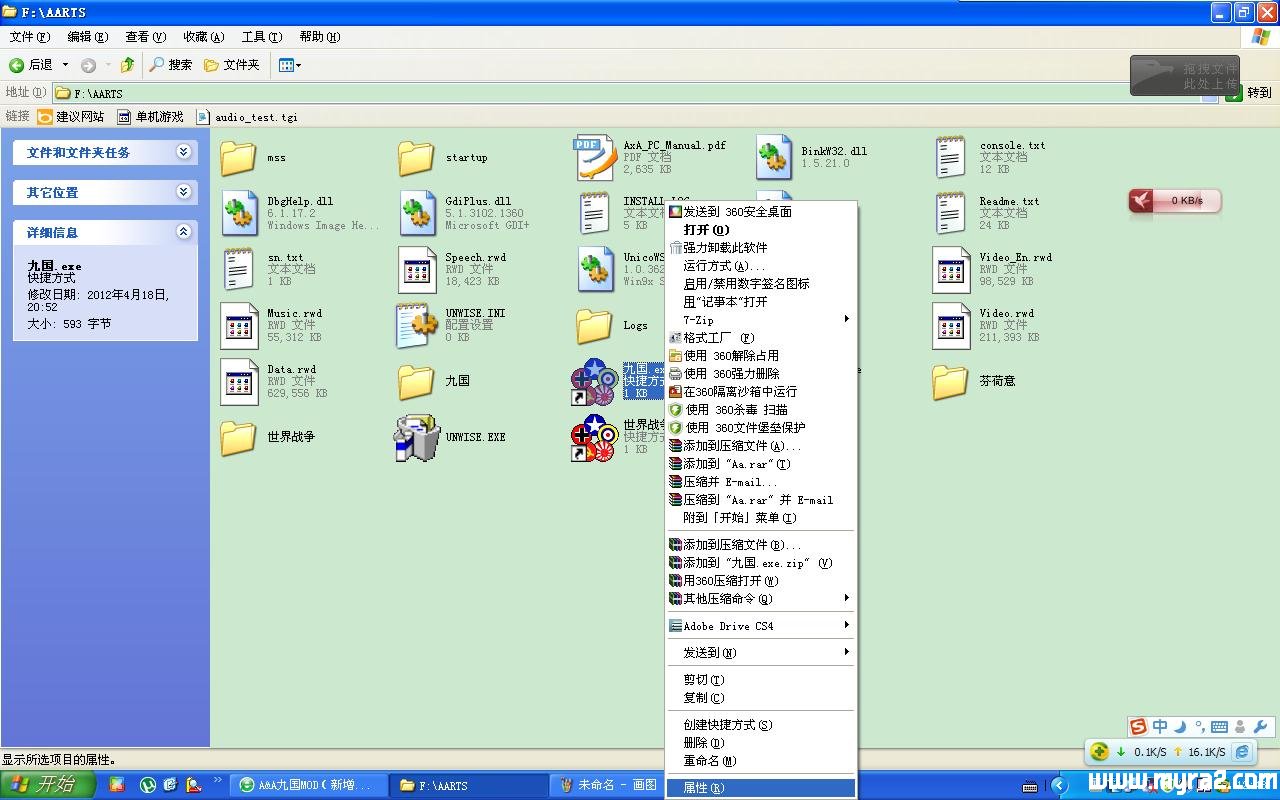Viewport: 1280px width, 800px height.
Task: Select the Video_En.rwd file
Action: (992, 269)
